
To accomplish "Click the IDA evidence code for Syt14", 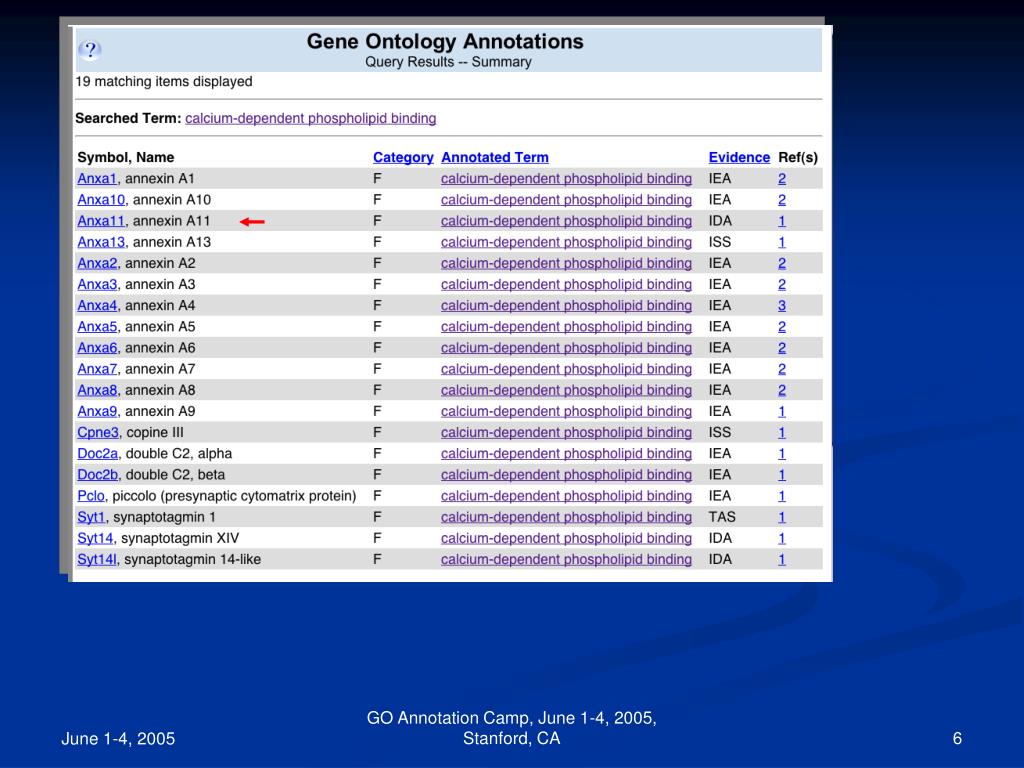I will tap(720, 538).
